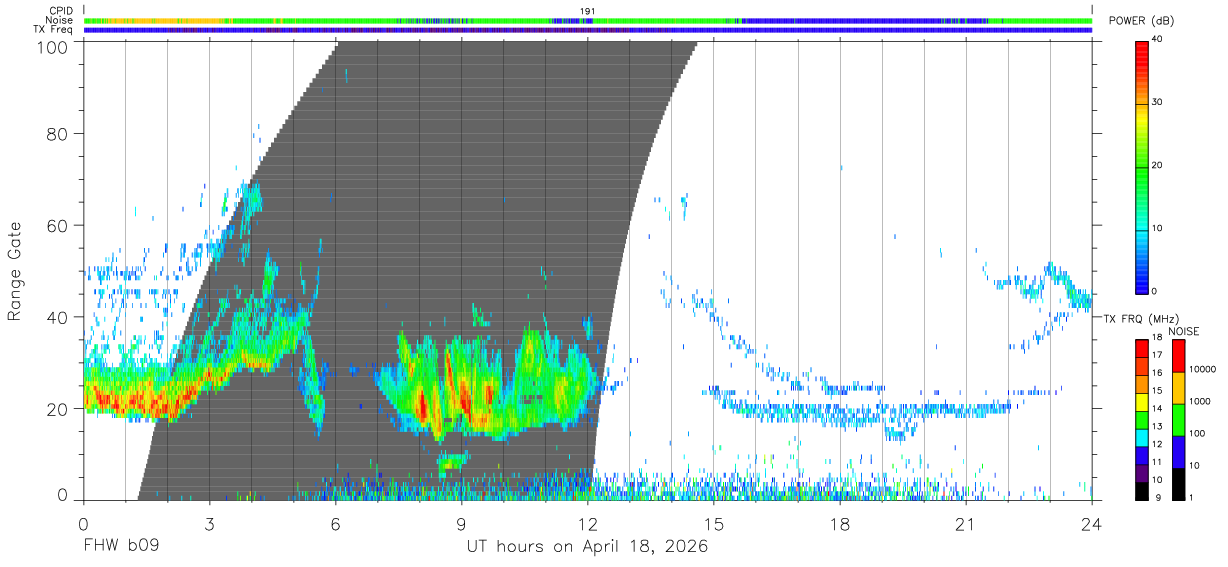The height and width of the screenshot is (567, 1228).
Task: Click the TX FRQ (MHz) color legend bar
Action: pyautogui.click(x=1142, y=419)
